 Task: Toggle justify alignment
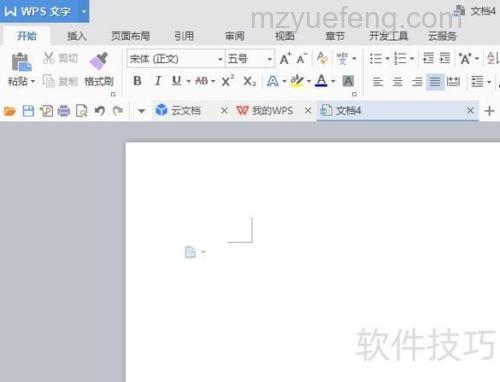[435, 81]
